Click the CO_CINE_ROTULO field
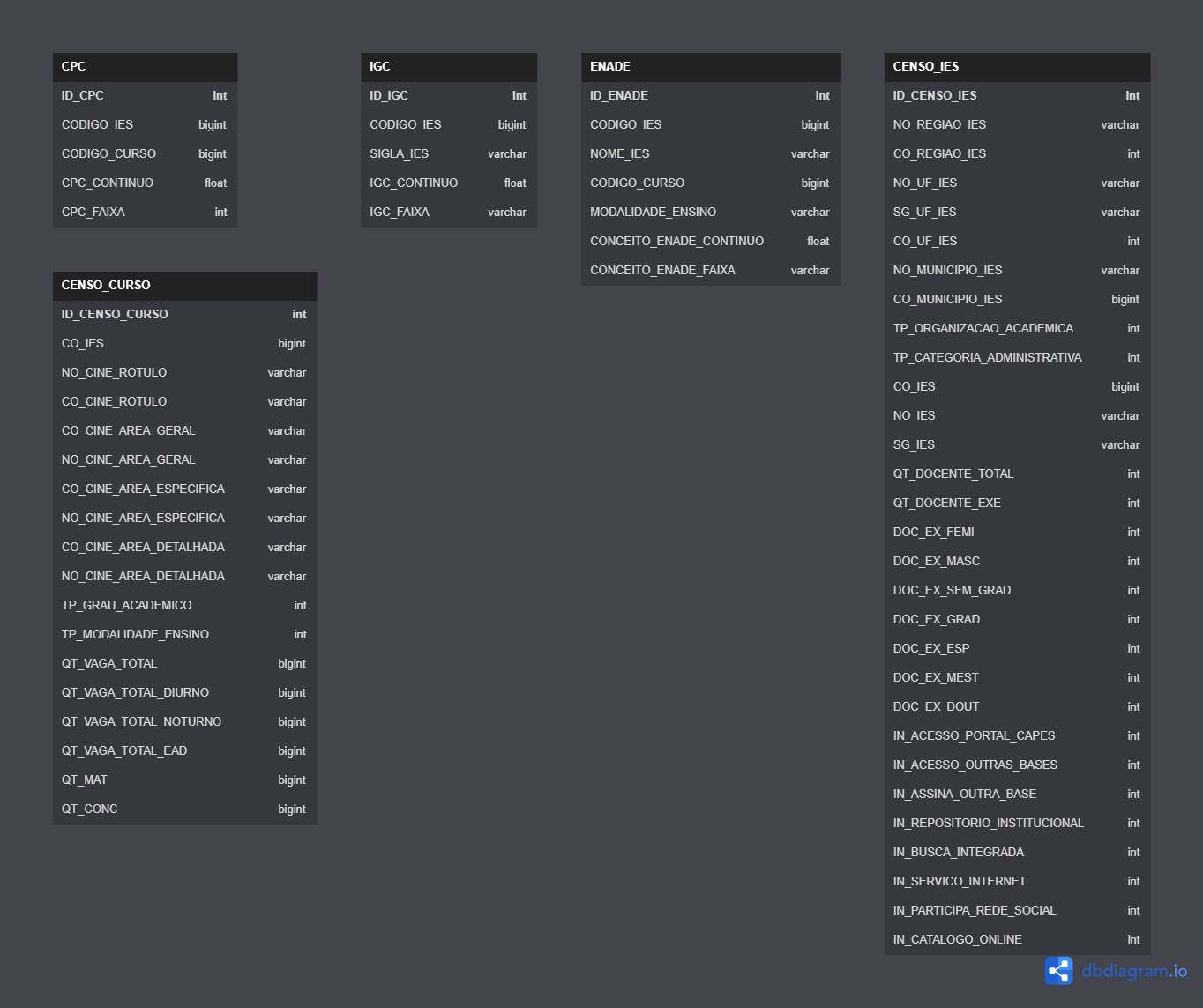This screenshot has height=1008, width=1203. click(184, 402)
